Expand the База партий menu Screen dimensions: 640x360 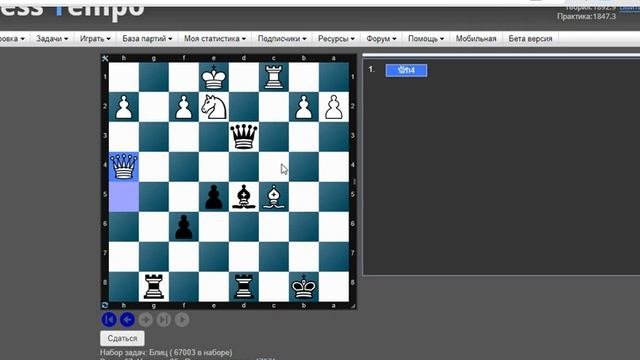(147, 39)
